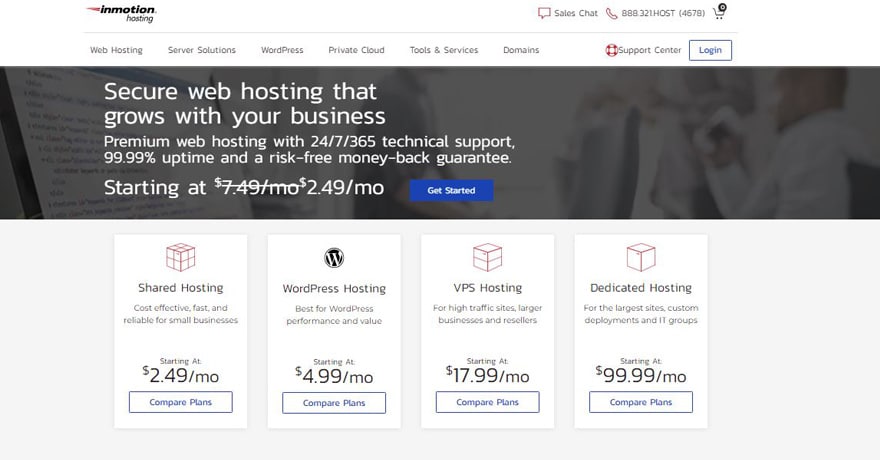Click the Shared Hosting card title
The height and width of the screenshot is (460, 880).
(x=181, y=288)
